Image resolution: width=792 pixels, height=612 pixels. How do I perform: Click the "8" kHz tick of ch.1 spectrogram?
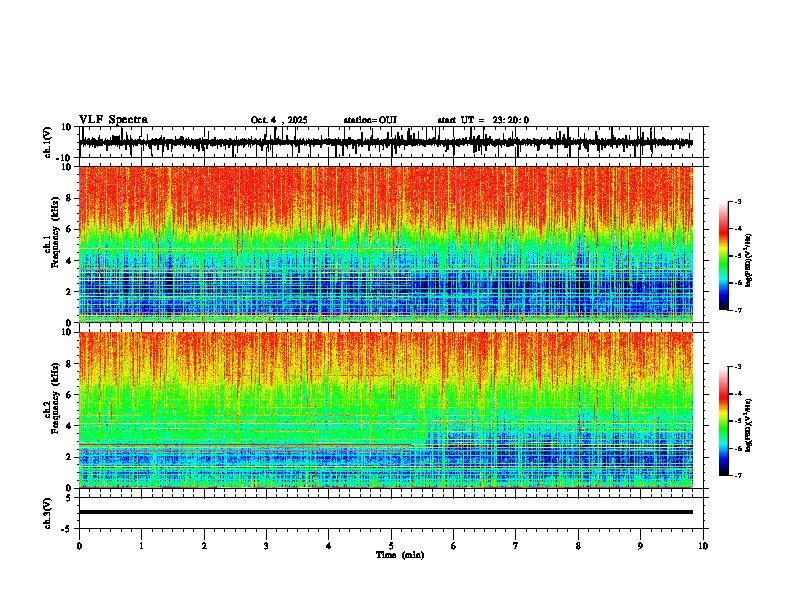click(70, 198)
